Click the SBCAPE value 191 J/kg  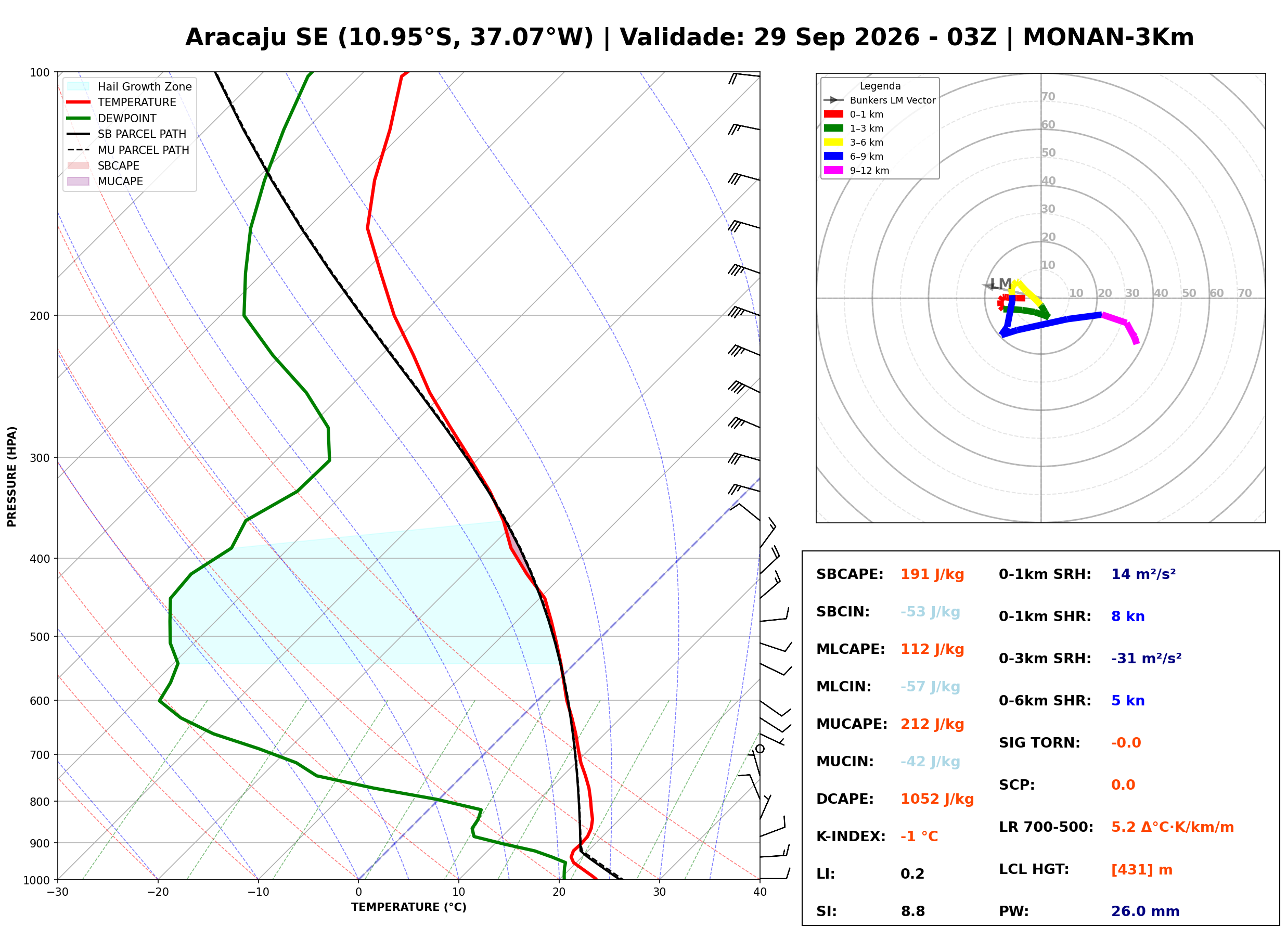point(932,574)
